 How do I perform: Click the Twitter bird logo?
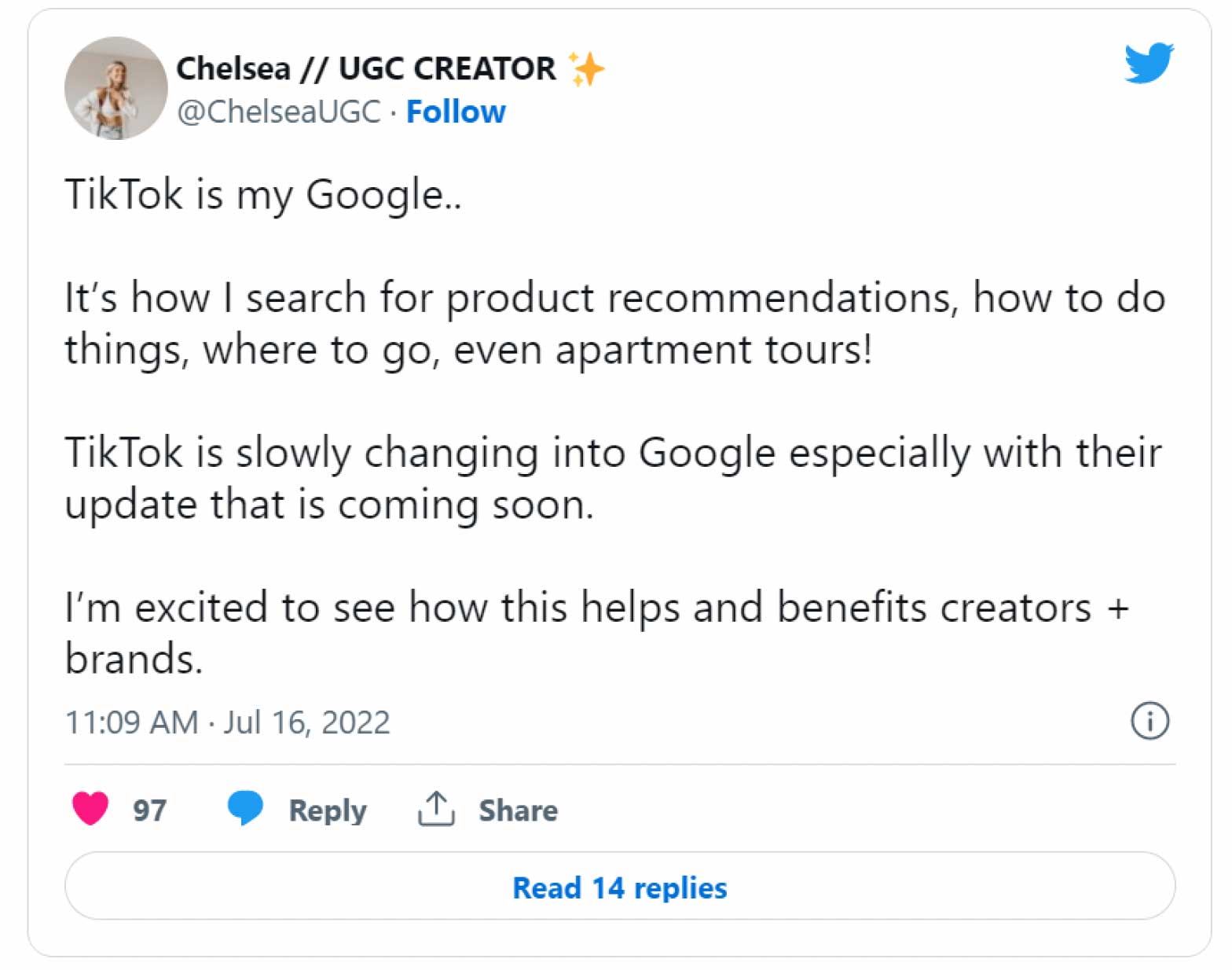point(1149,62)
